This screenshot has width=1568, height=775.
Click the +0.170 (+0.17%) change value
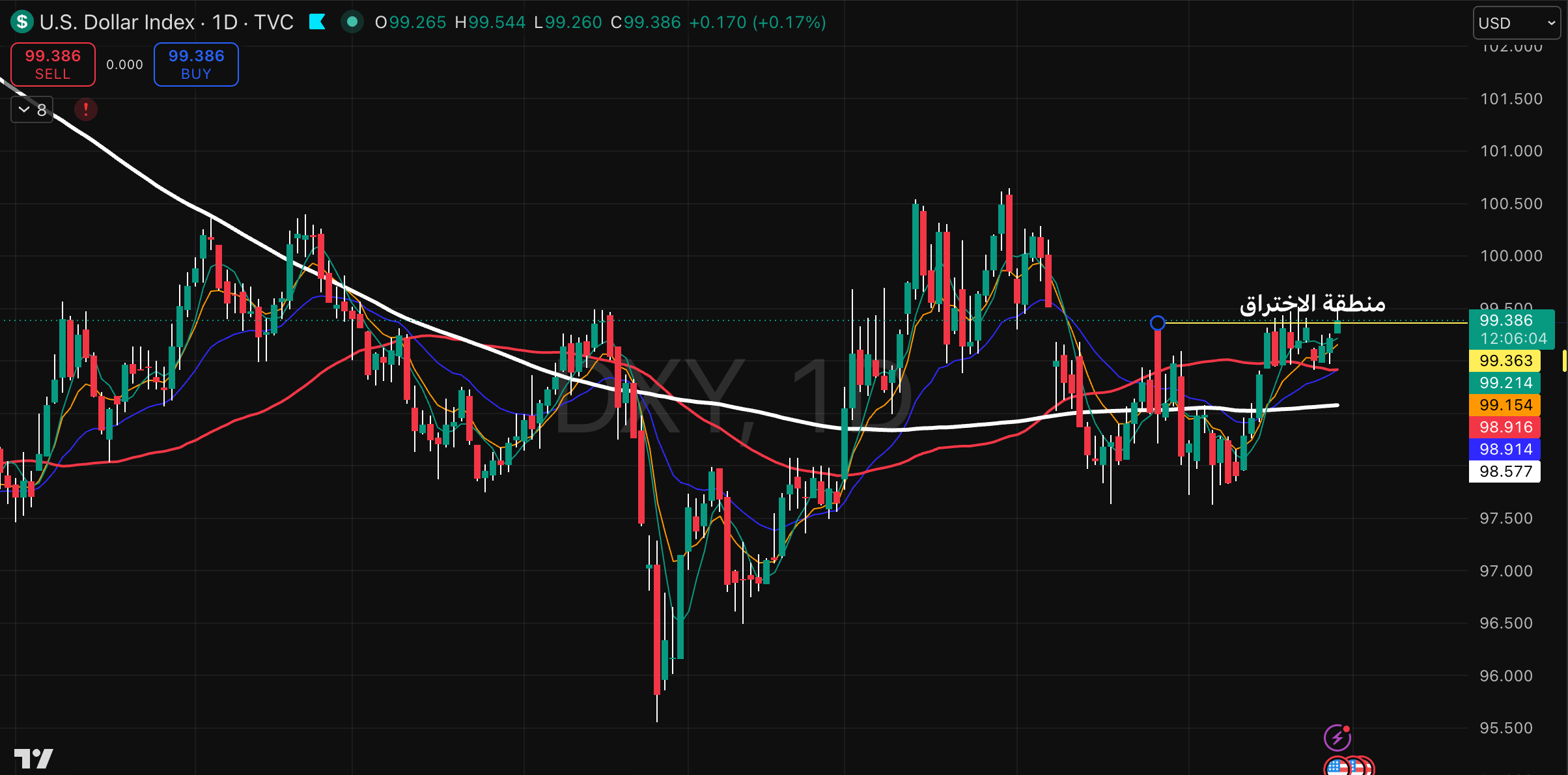757,22
